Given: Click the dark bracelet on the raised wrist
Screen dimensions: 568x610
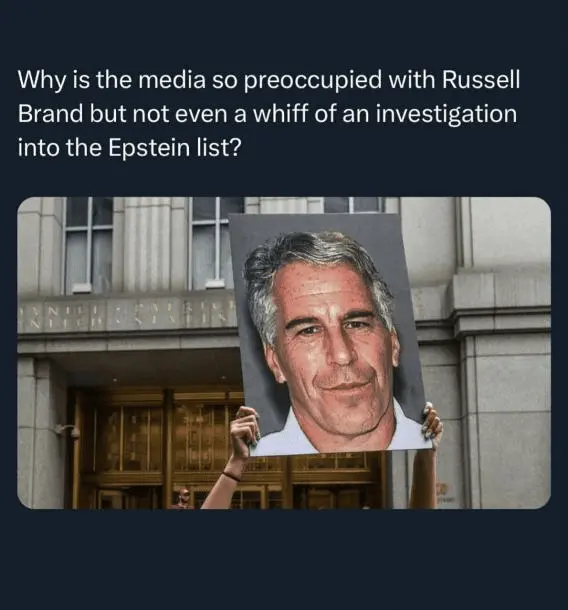Looking at the screenshot, I should point(231,475).
